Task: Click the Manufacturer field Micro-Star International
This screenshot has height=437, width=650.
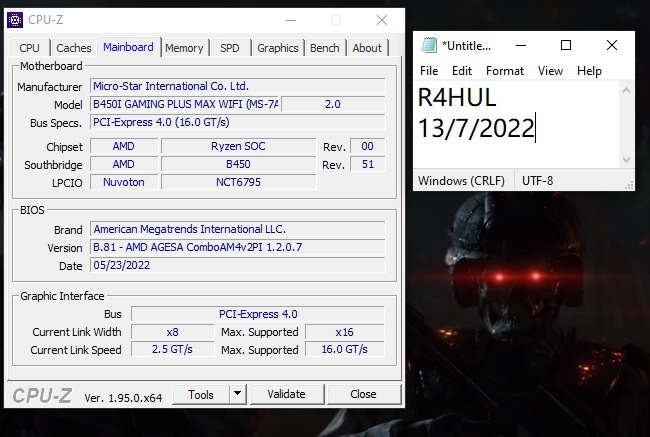Action: [x=238, y=86]
